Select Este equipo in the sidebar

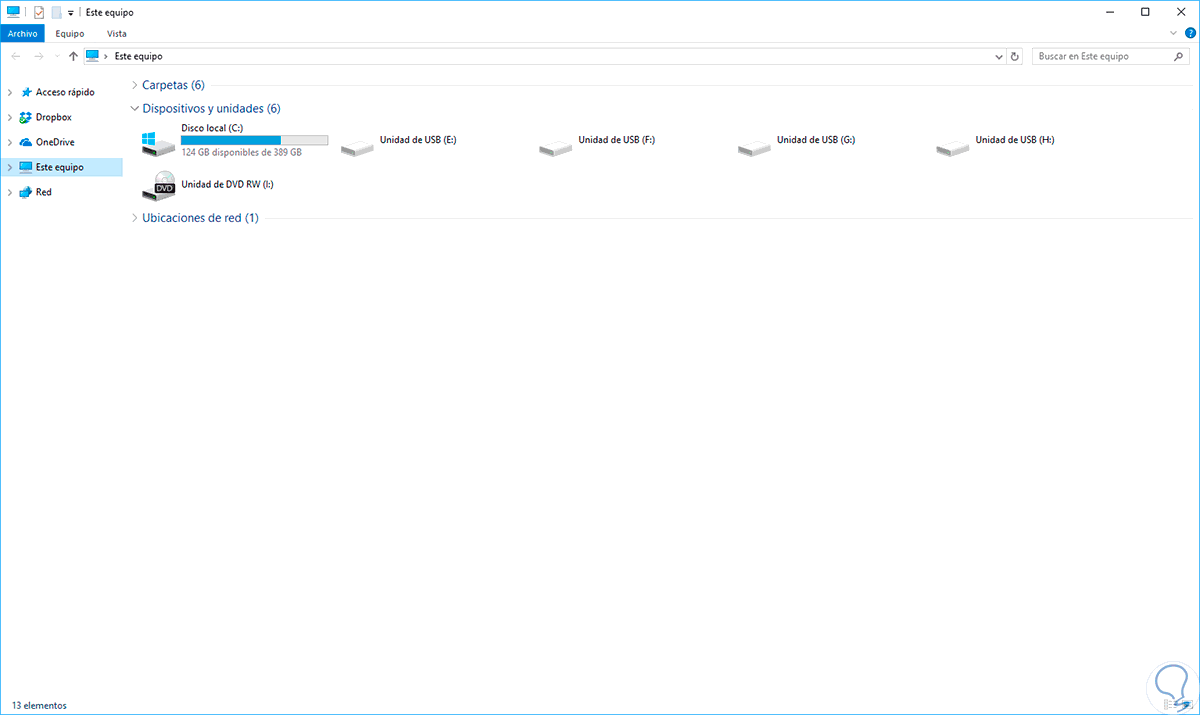click(x=62, y=167)
